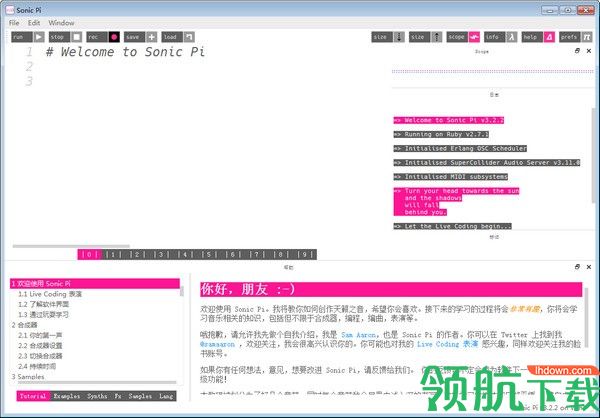The image size is (600, 418).
Task: Decrease text size with the down arrow icon
Action: pos(399,37)
